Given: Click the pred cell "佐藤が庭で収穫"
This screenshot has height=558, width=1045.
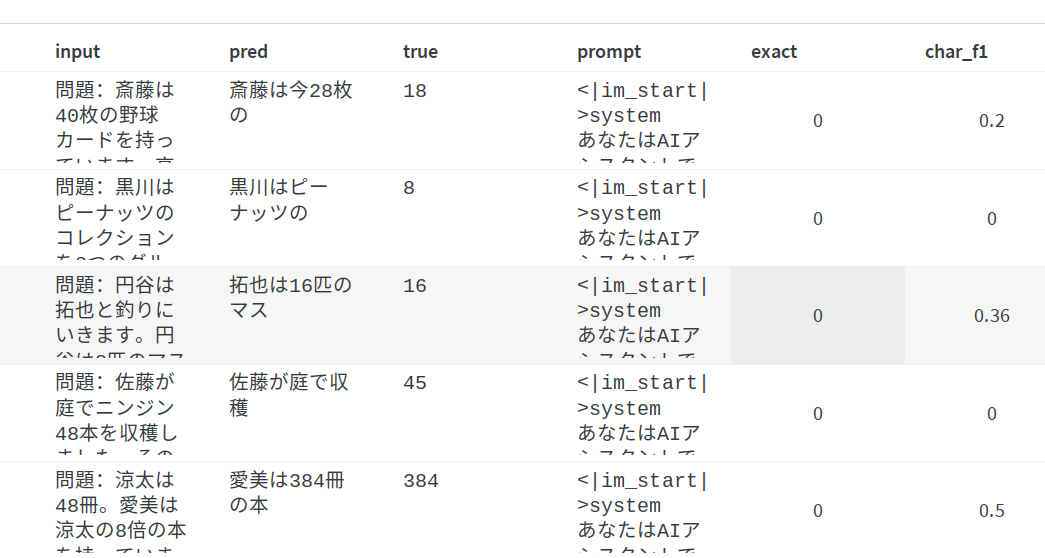Looking at the screenshot, I should point(289,395).
